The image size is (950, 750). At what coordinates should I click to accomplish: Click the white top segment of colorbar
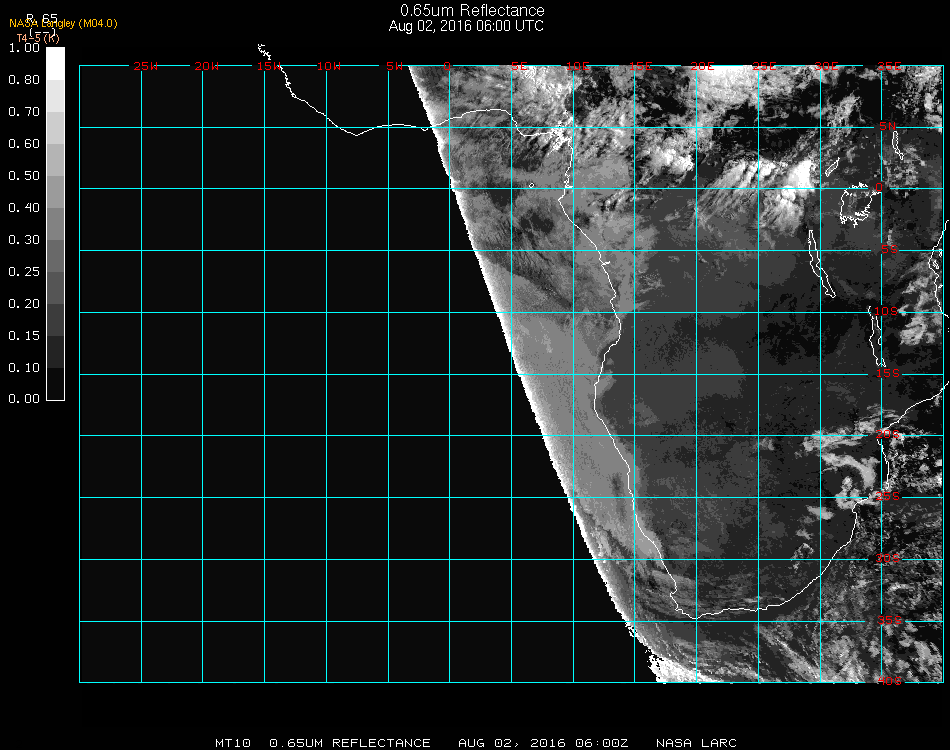[x=55, y=64]
